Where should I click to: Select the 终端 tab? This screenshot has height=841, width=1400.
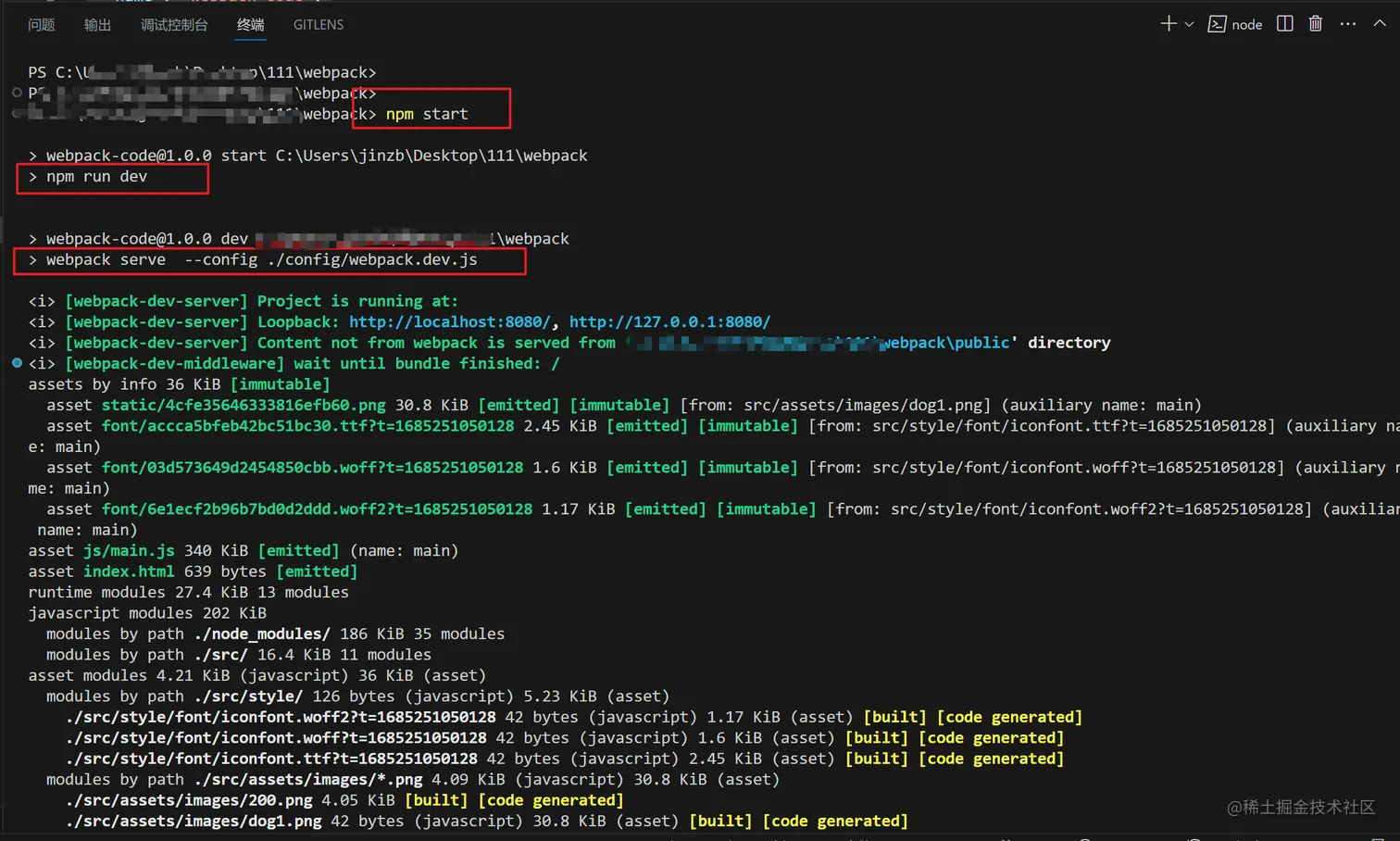250,25
